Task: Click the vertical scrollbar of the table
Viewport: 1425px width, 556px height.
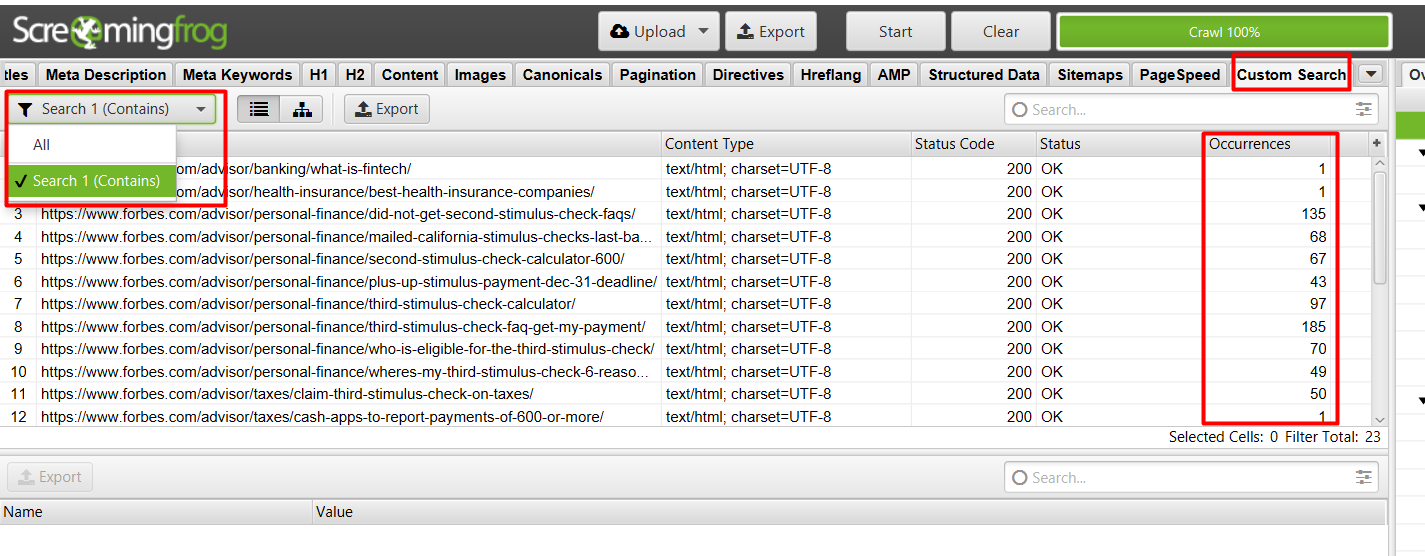Action: (1380, 227)
